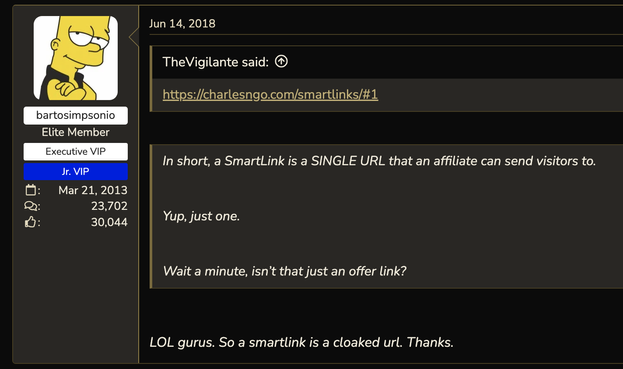The height and width of the screenshot is (369, 623).
Task: Click the 23,702 message count
Action: [109, 206]
